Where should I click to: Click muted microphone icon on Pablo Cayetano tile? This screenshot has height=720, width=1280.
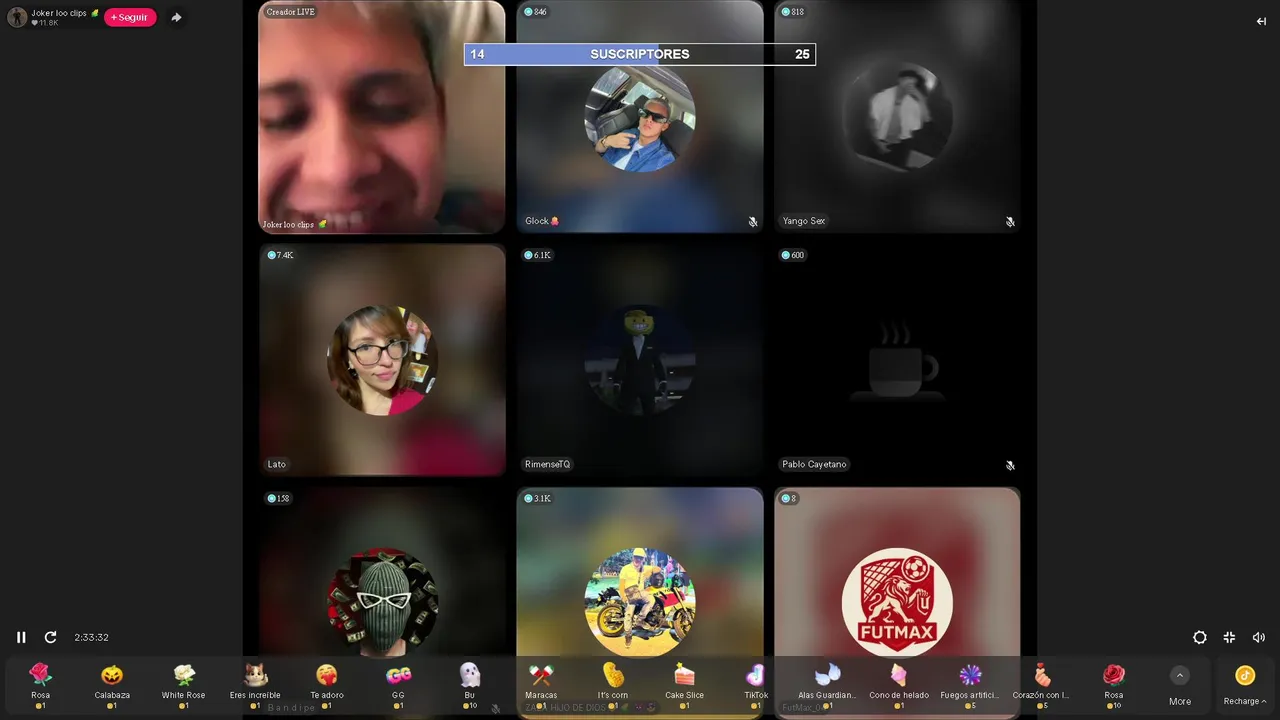click(x=1010, y=465)
